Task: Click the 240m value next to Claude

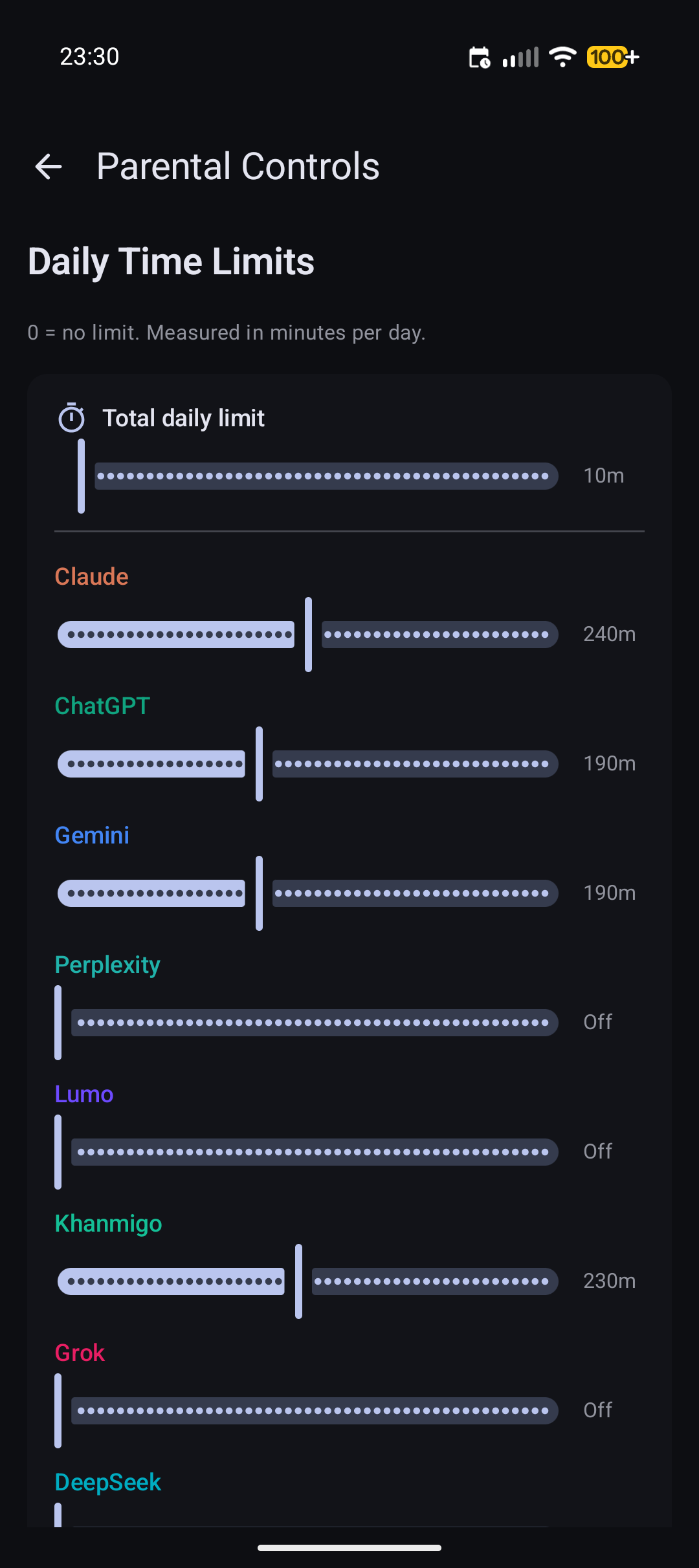Action: (609, 634)
